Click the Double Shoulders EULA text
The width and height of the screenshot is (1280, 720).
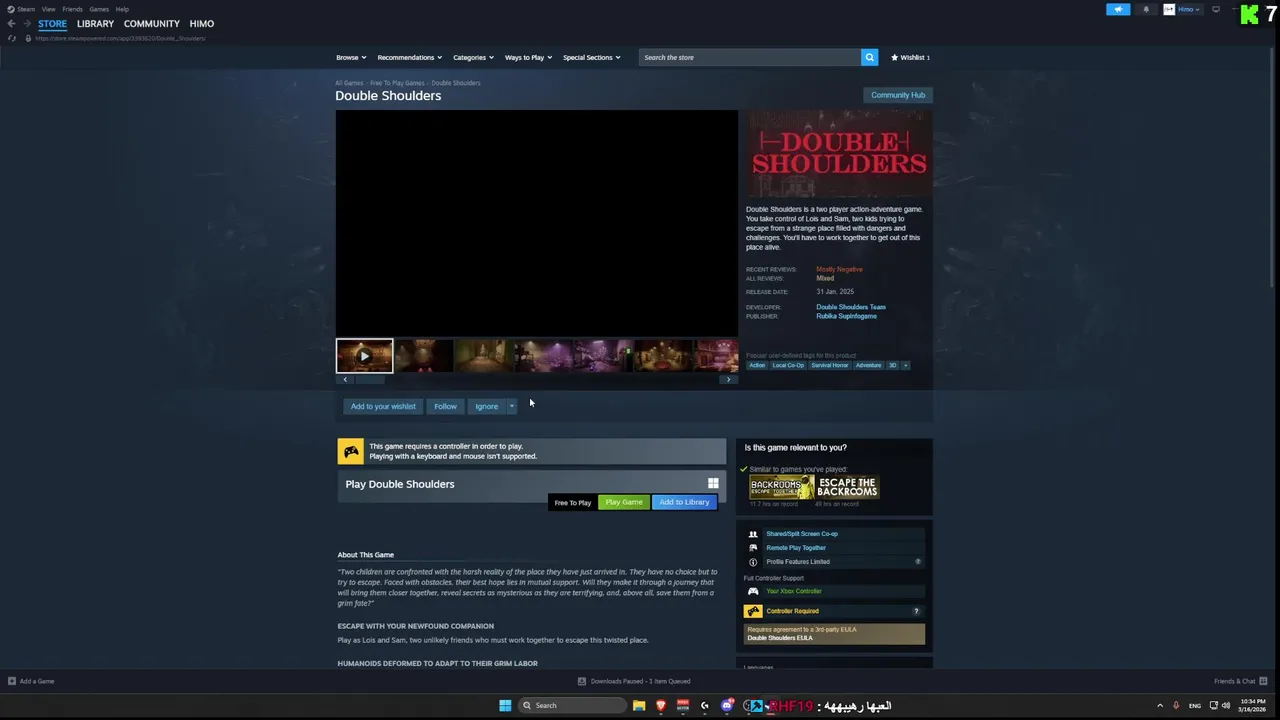click(x=780, y=638)
